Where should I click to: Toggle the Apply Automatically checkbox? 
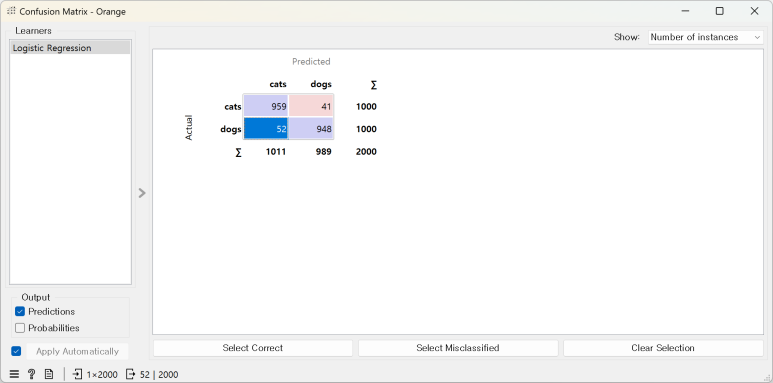16,351
